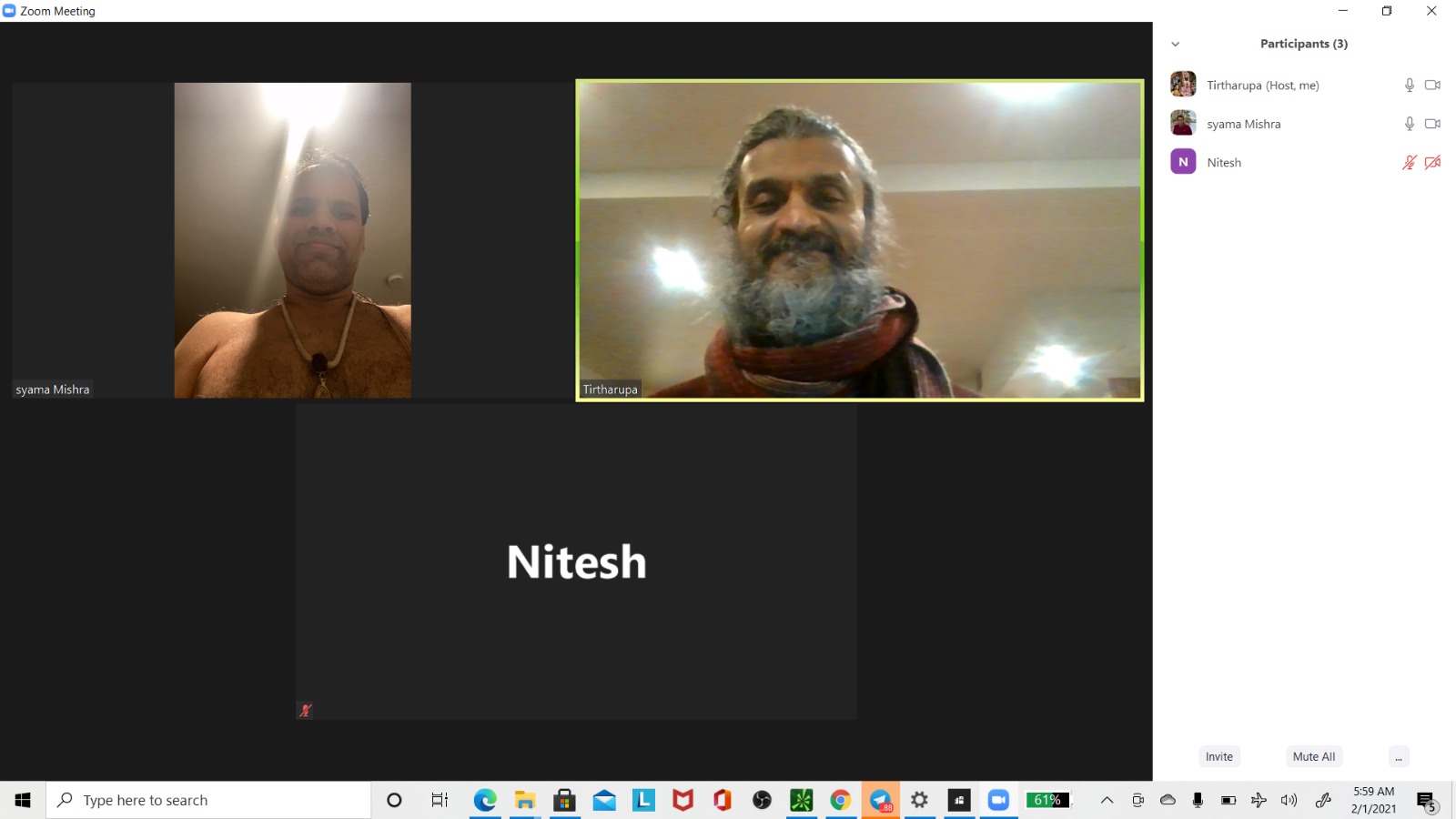This screenshot has width=1456, height=819.
Task: Open the more options ellipsis menu
Action: pyautogui.click(x=1399, y=756)
